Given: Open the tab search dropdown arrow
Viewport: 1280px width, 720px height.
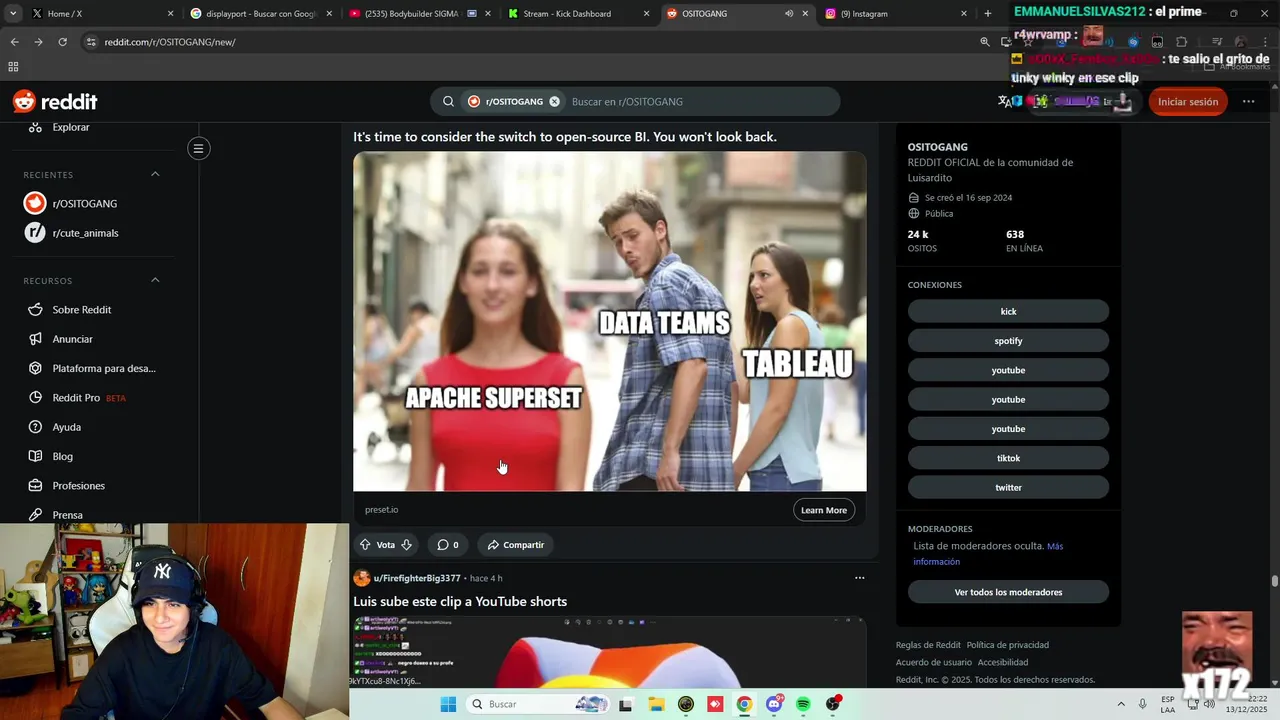Looking at the screenshot, I should pyautogui.click(x=12, y=14).
